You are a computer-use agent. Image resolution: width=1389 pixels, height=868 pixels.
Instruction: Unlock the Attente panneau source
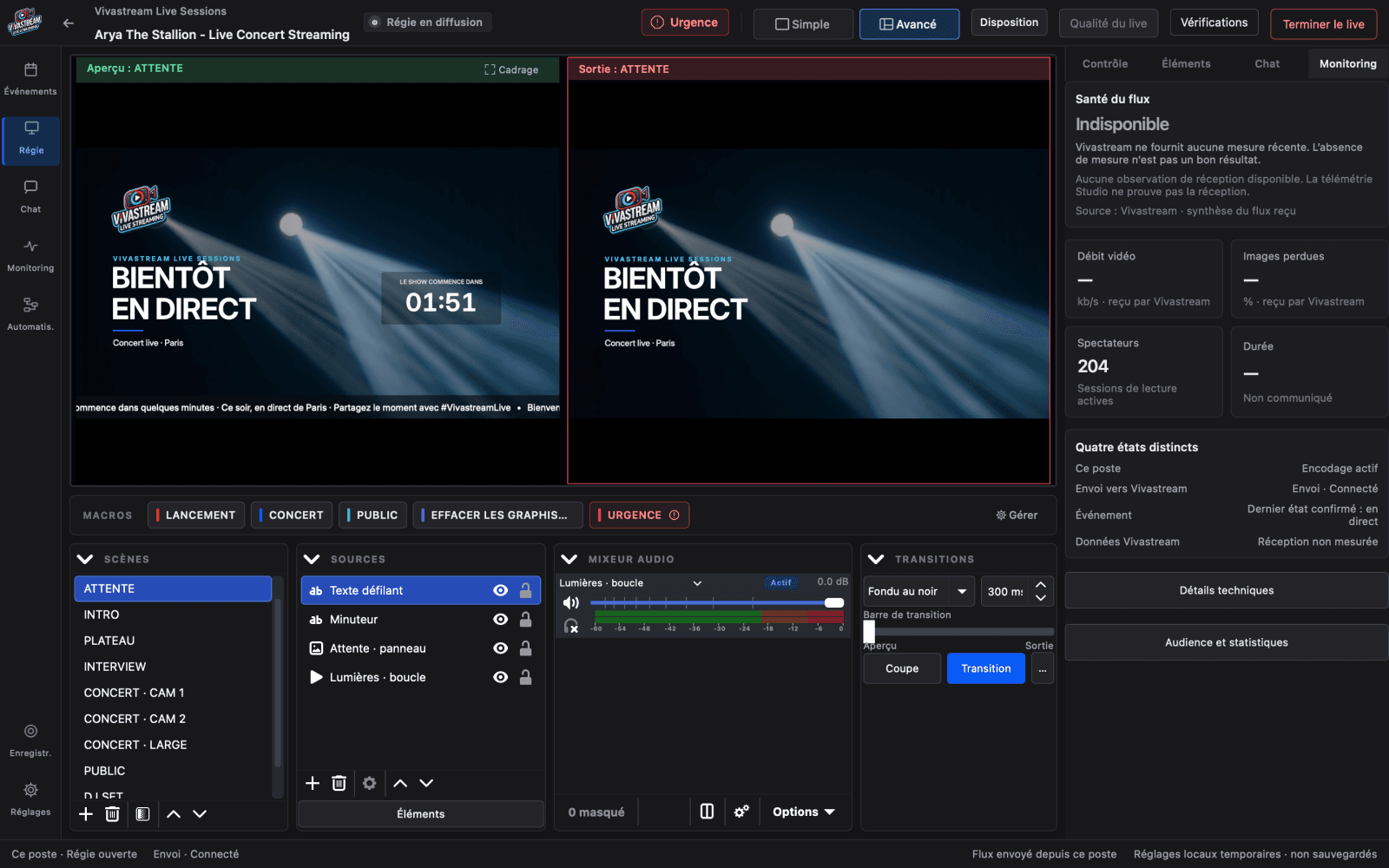click(525, 648)
